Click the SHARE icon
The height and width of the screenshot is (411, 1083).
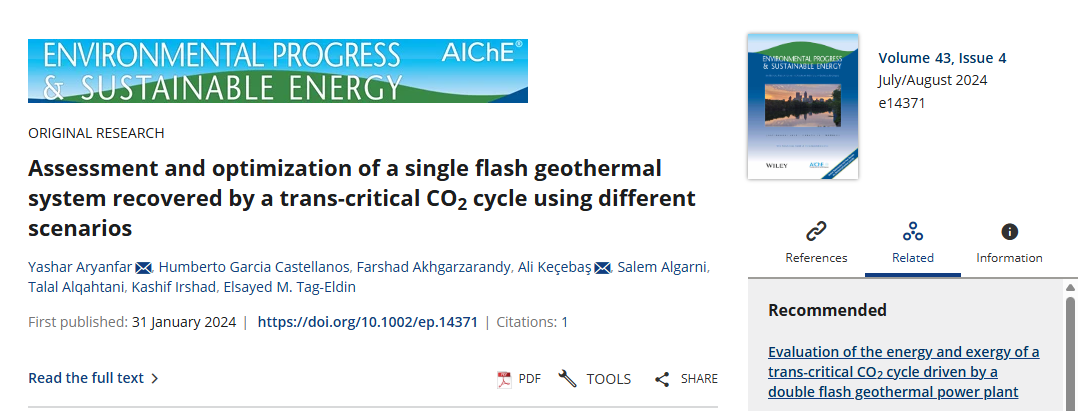point(662,379)
